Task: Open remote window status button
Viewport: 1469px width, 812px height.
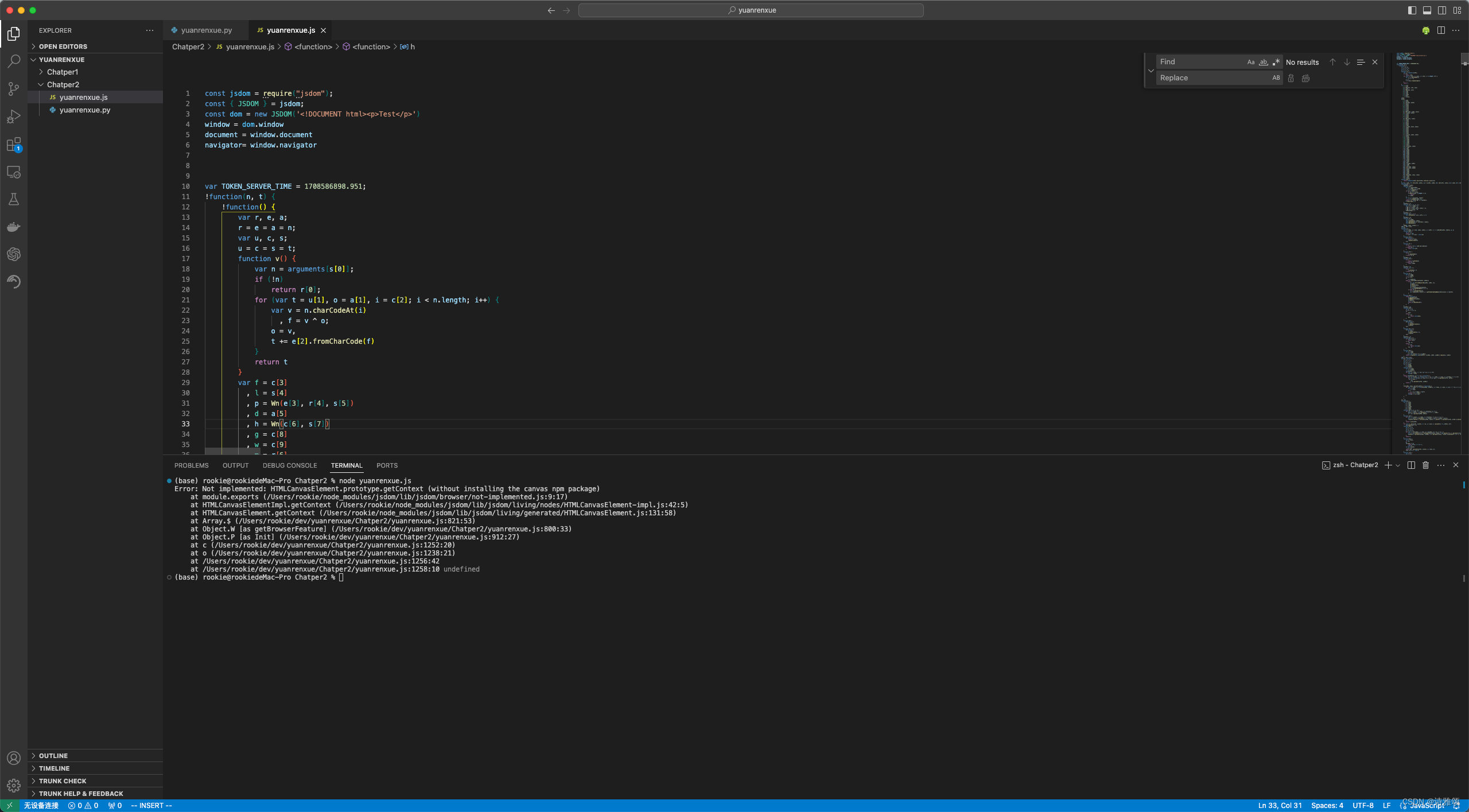Action: tap(9, 806)
